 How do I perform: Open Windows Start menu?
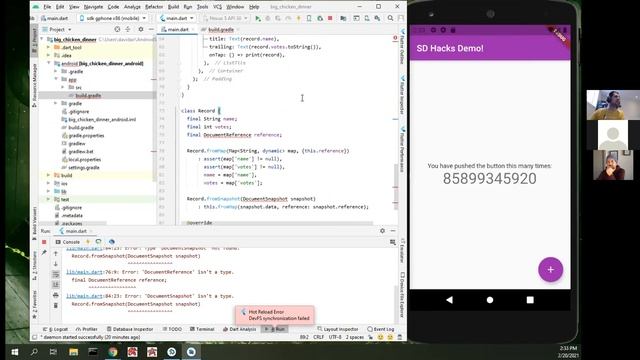15,352
